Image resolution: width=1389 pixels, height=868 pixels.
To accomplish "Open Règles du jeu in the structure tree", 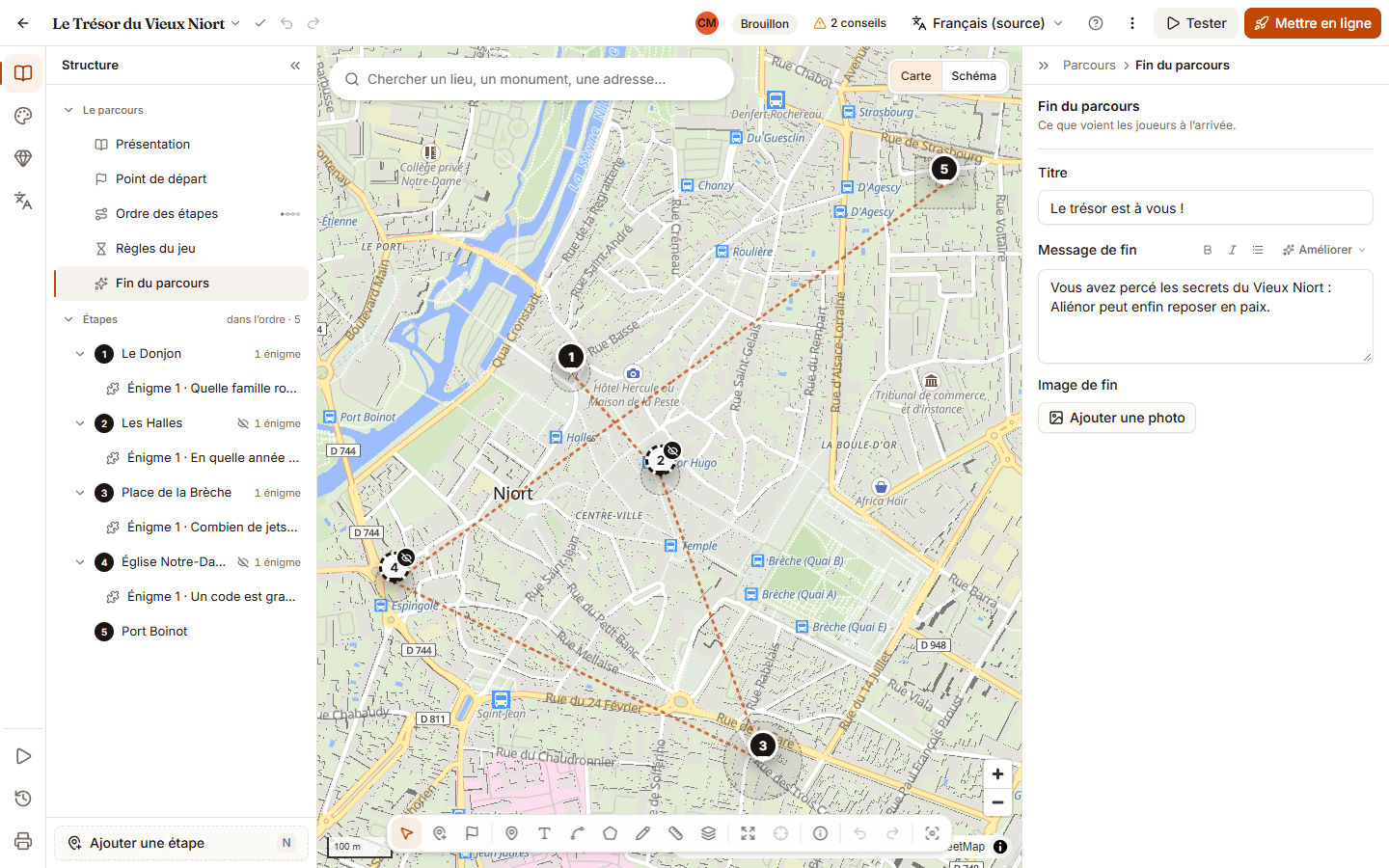I will pyautogui.click(x=181, y=249).
